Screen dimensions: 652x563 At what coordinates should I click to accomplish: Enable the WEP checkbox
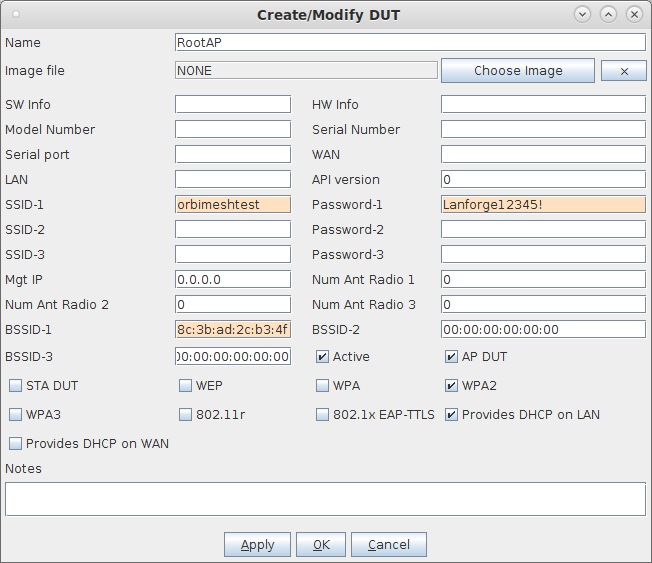pyautogui.click(x=186, y=386)
